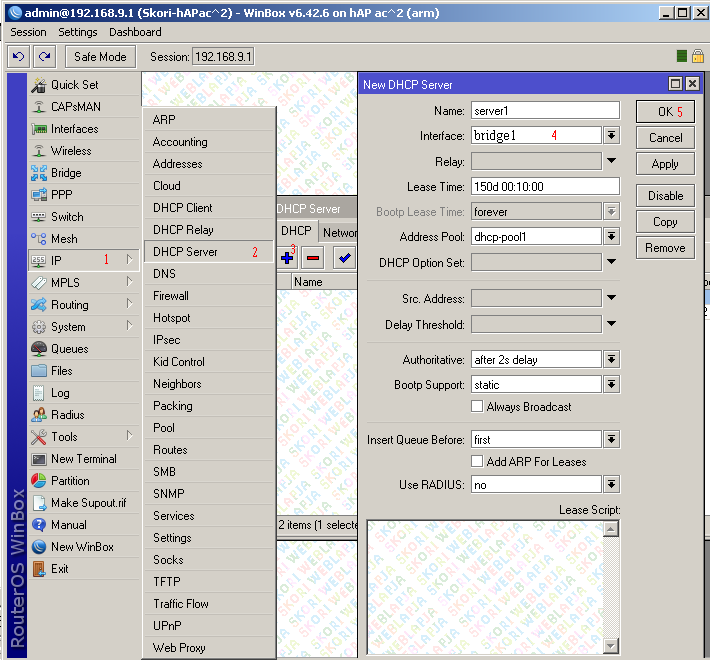This screenshot has width=710, height=660.
Task: Open Quick Set from the sidebar
Action: click(74, 85)
